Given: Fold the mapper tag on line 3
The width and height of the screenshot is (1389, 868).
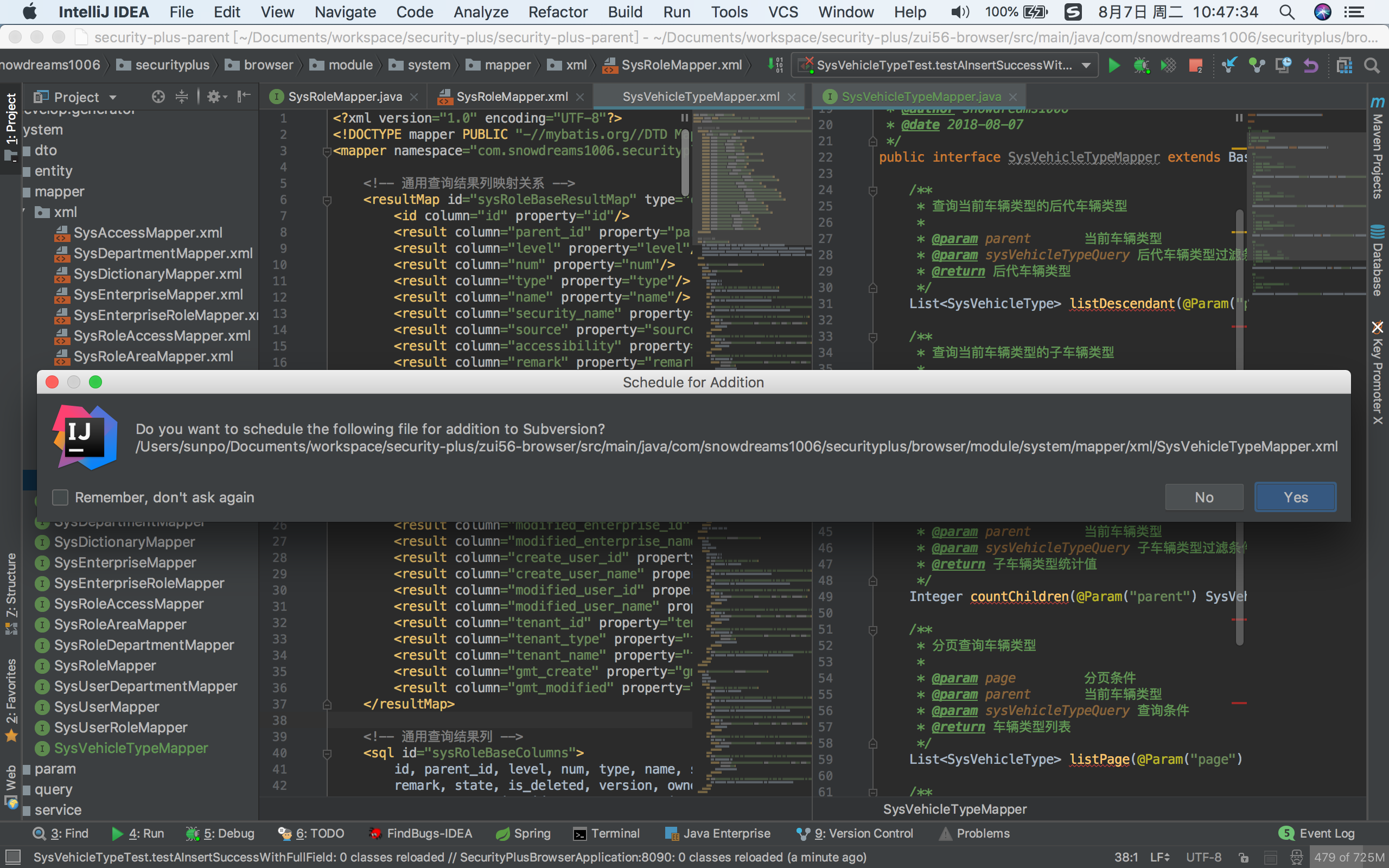Looking at the screenshot, I should (x=327, y=151).
